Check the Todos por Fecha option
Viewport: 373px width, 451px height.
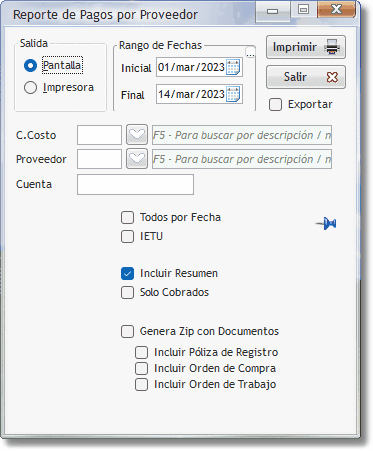click(127, 217)
